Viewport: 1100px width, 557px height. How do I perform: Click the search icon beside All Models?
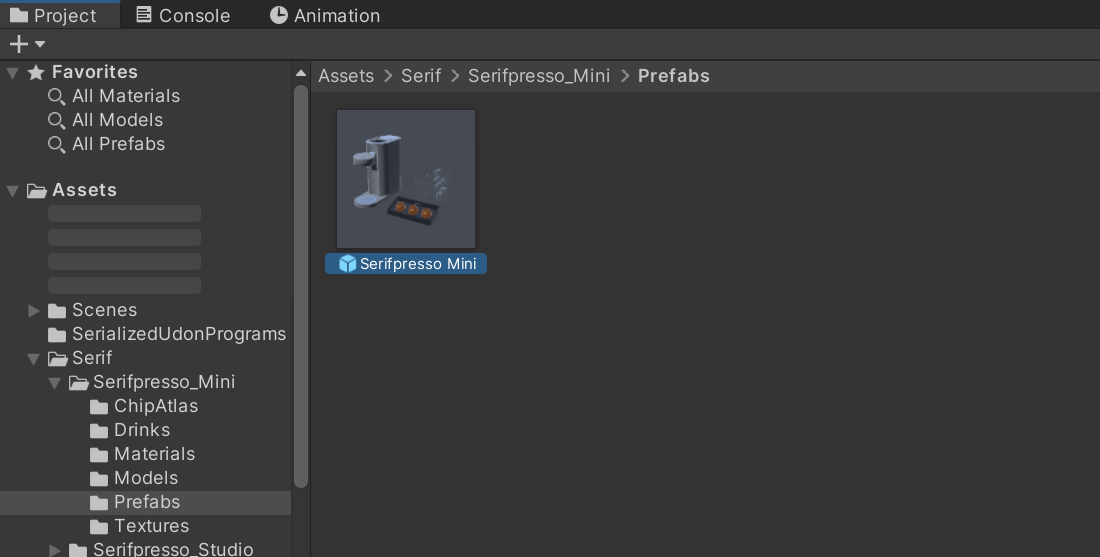coord(57,121)
